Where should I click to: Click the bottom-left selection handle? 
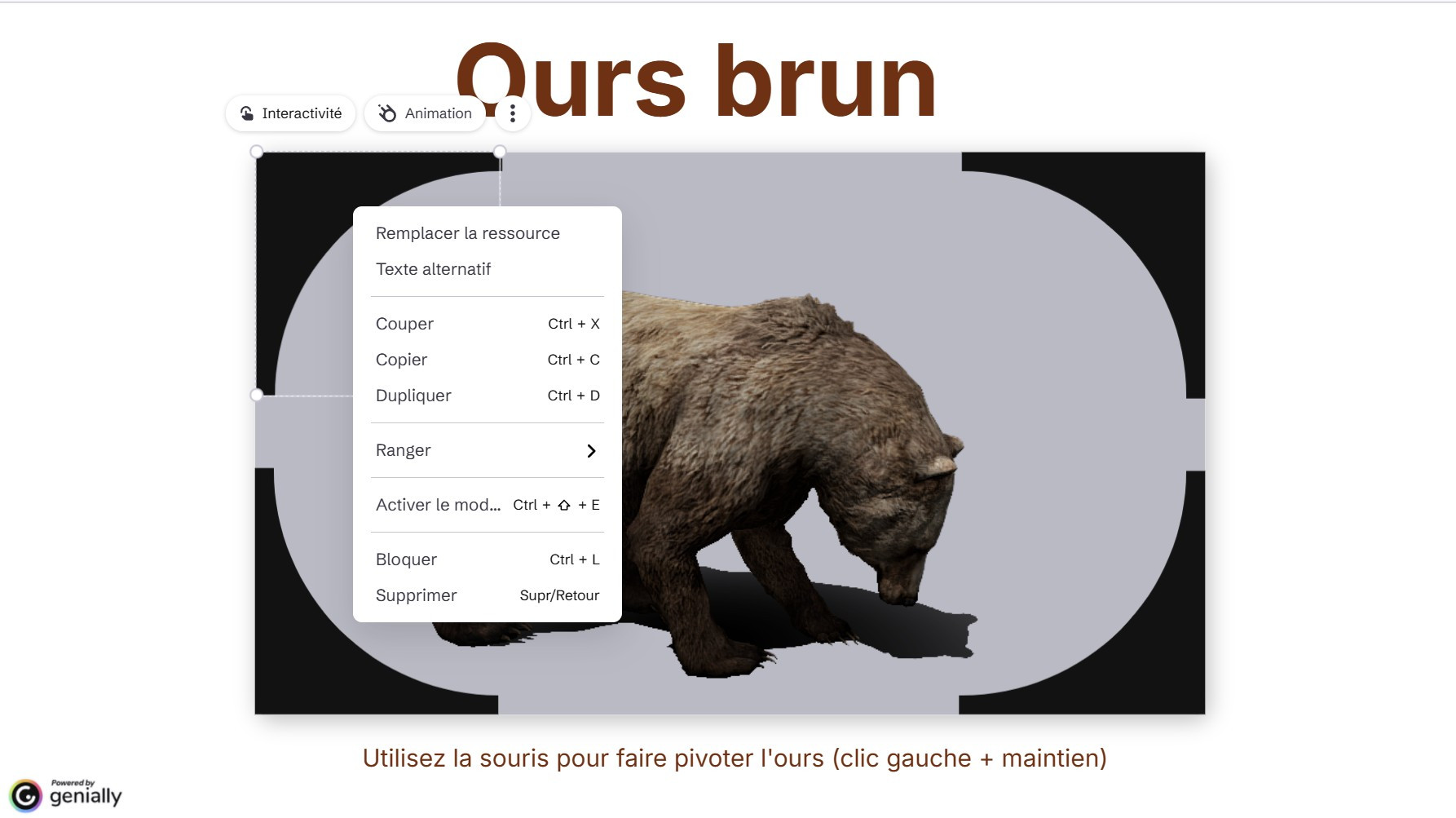click(257, 395)
